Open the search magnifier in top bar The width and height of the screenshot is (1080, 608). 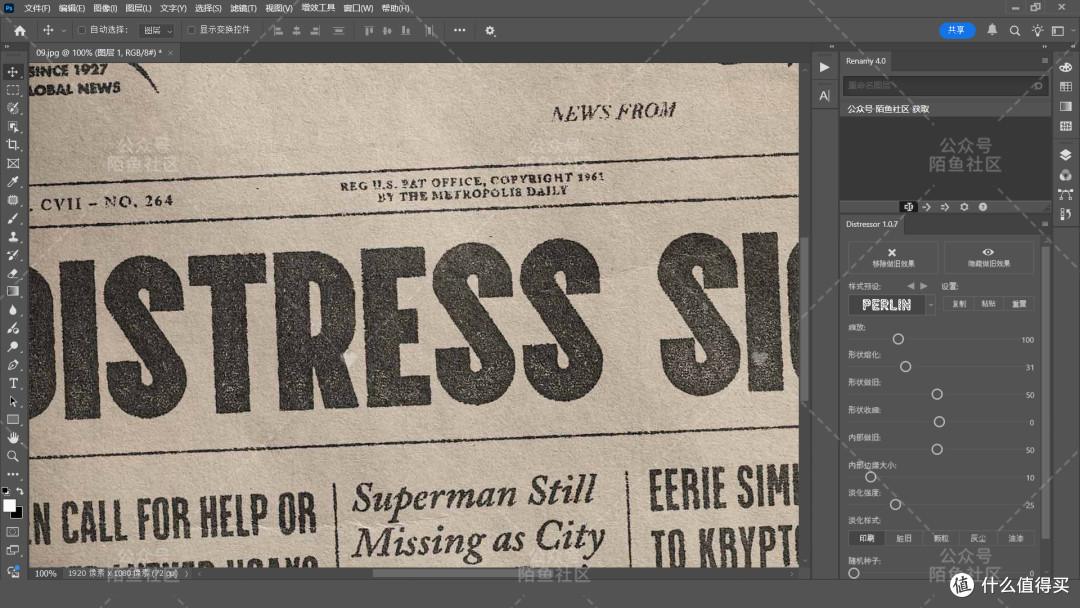[x=1015, y=30]
